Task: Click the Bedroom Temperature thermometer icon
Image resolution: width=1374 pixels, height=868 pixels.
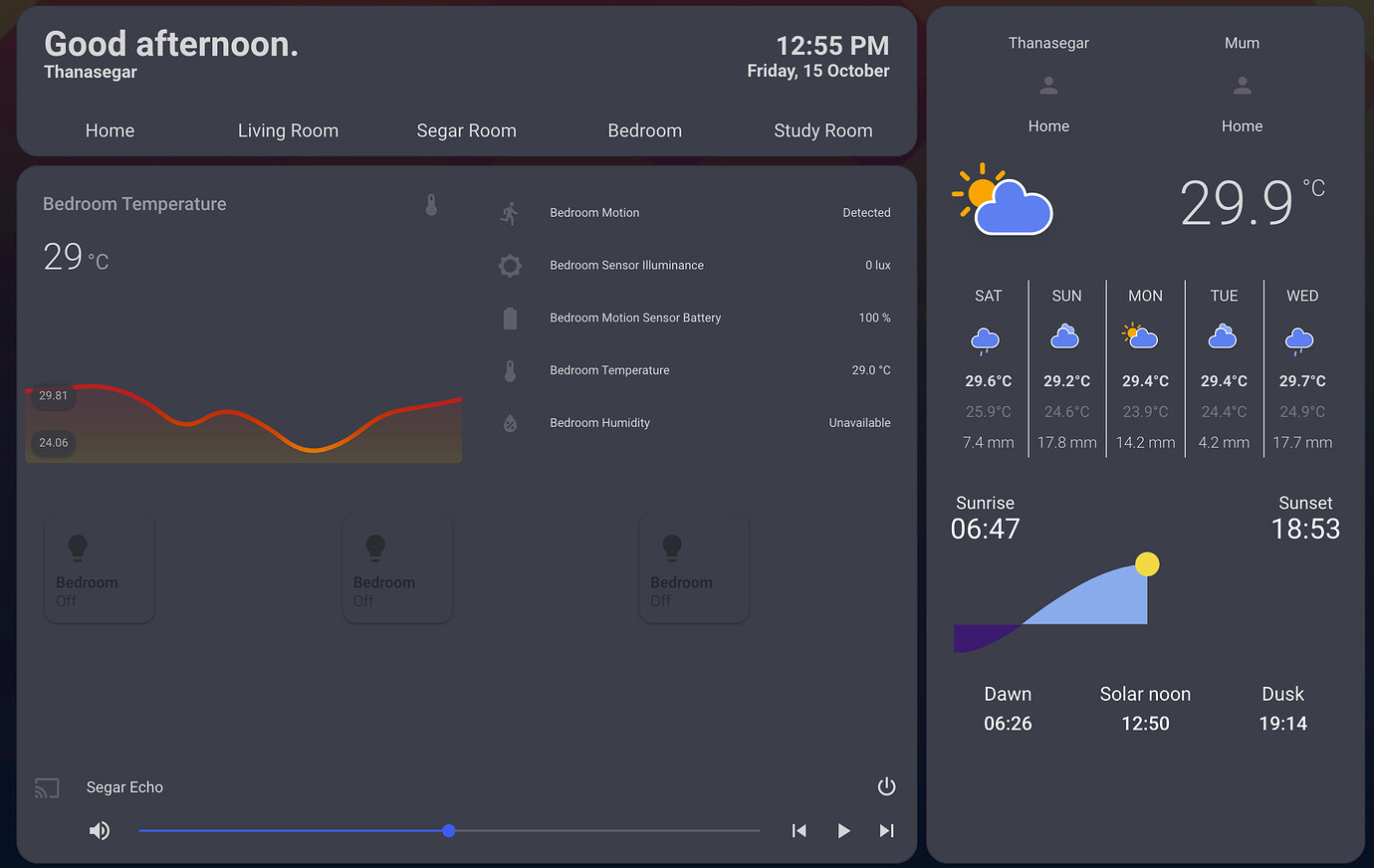Action: 510,369
